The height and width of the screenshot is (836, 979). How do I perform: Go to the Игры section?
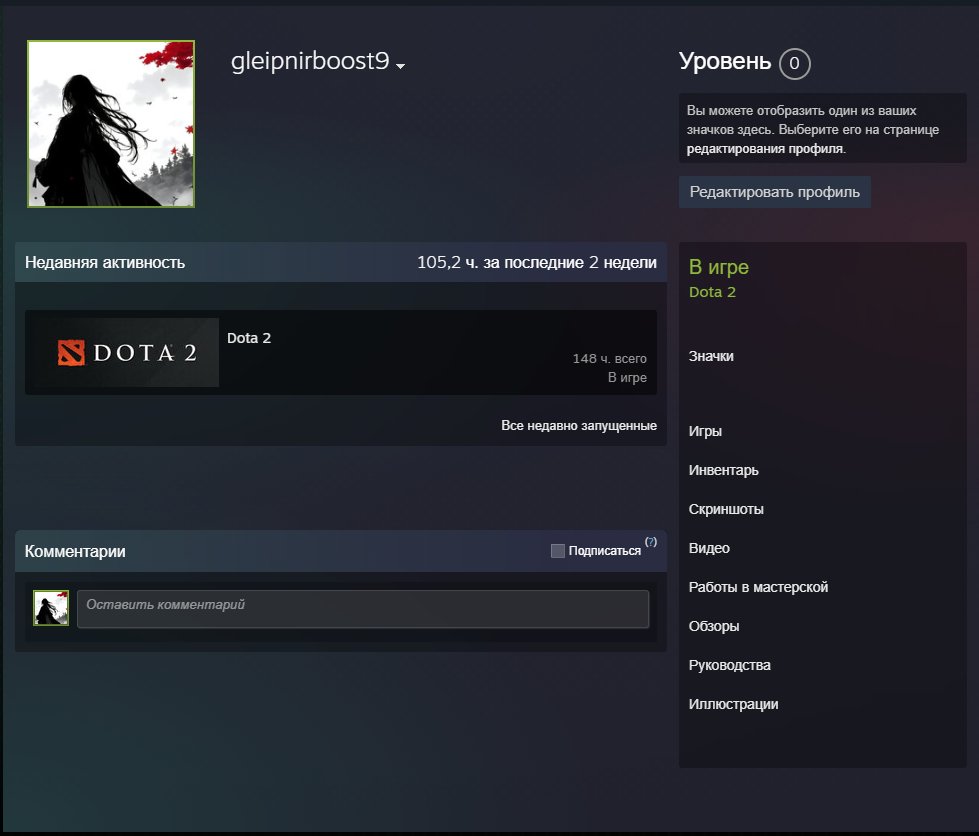coord(705,431)
